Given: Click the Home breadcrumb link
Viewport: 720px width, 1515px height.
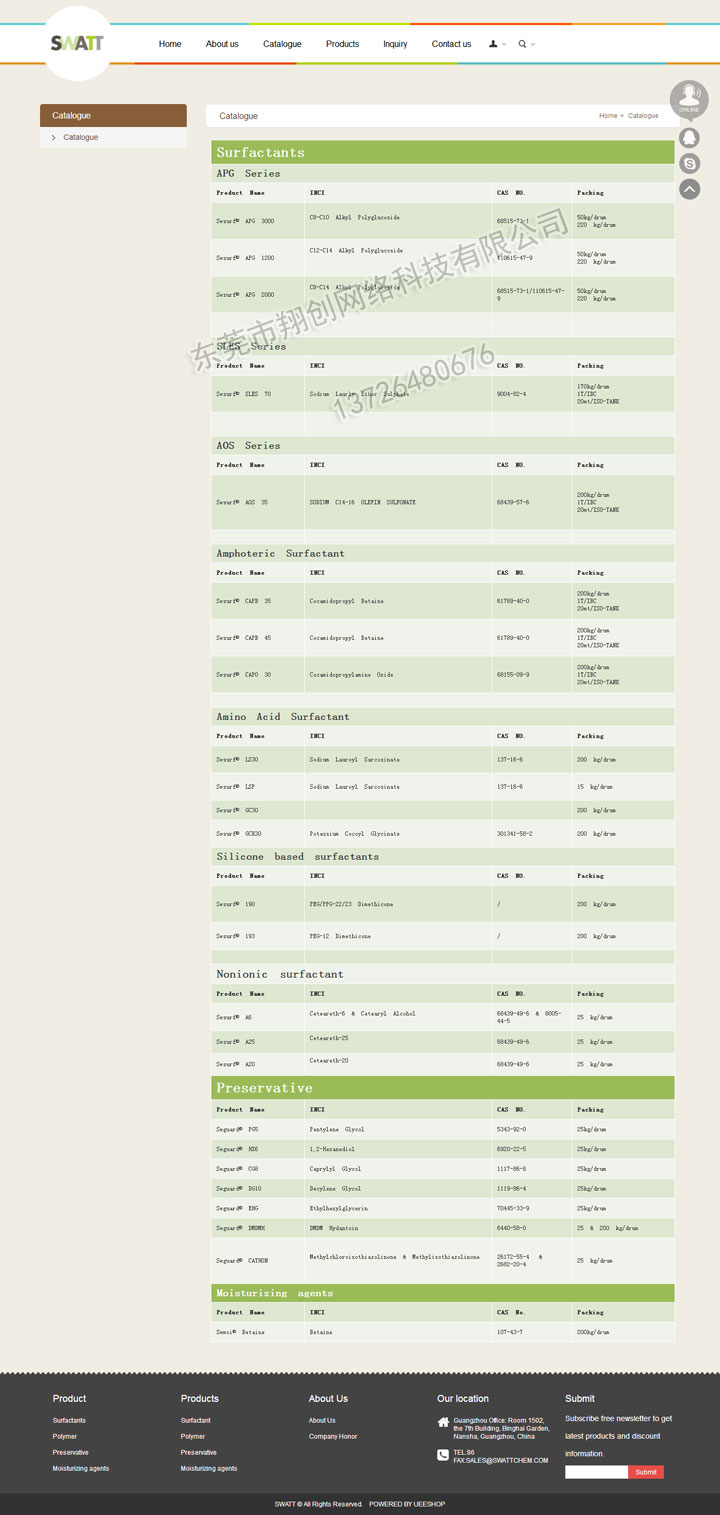Looking at the screenshot, I should [x=608, y=116].
